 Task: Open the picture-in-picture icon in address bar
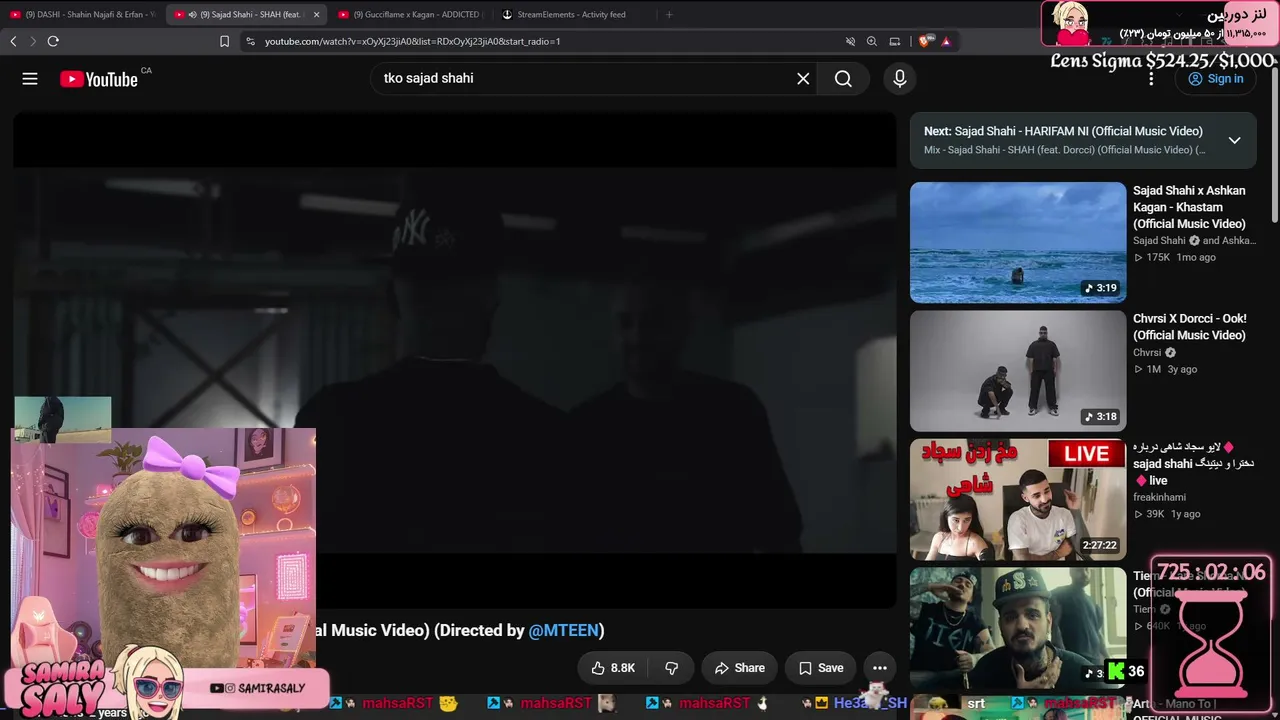[895, 41]
